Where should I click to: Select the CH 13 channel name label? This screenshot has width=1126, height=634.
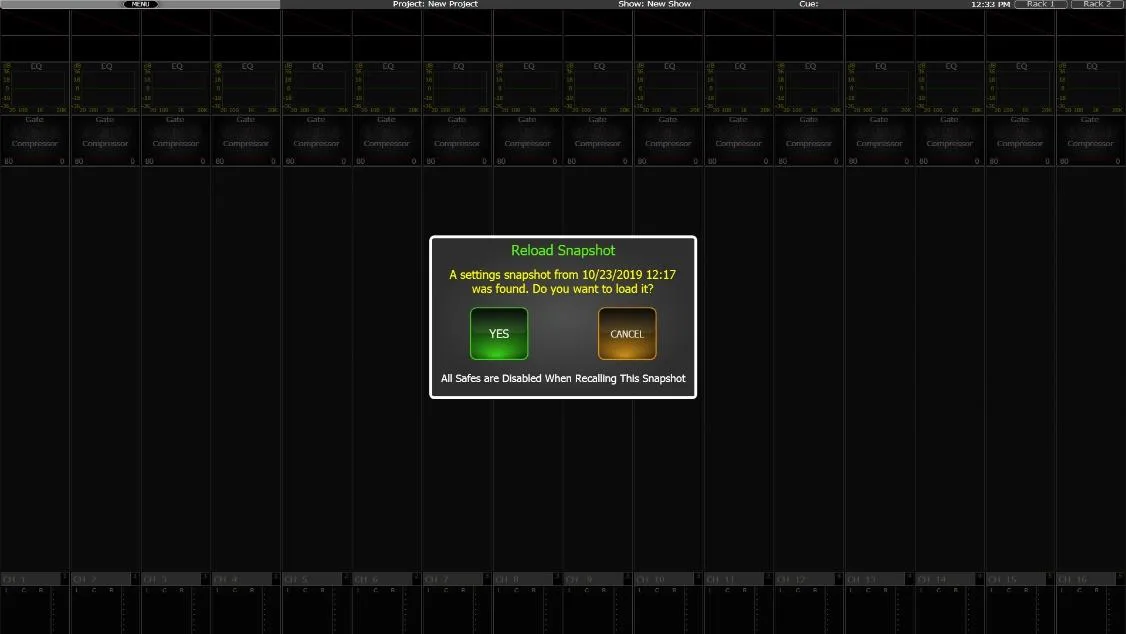(875, 579)
